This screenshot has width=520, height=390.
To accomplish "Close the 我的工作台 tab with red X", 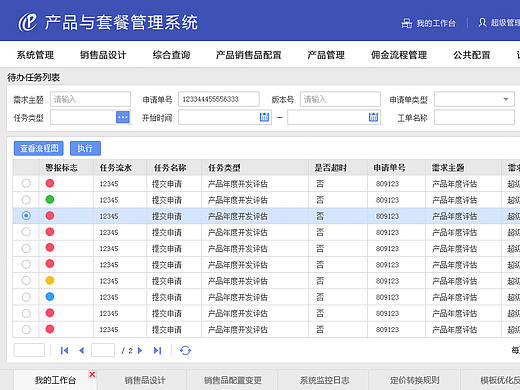I will point(92,374).
